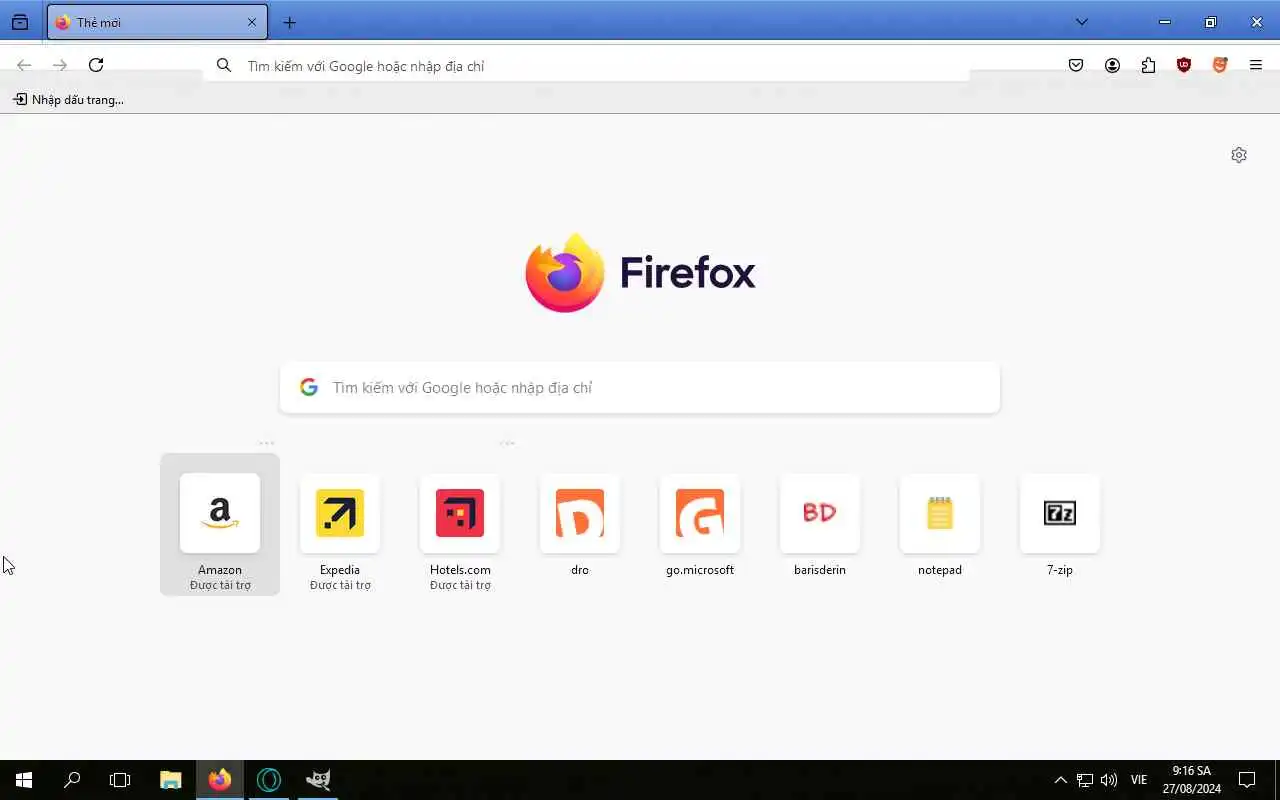Screen dimensions: 1280x800
Task: Go forward with the forward arrow
Action: click(x=60, y=65)
